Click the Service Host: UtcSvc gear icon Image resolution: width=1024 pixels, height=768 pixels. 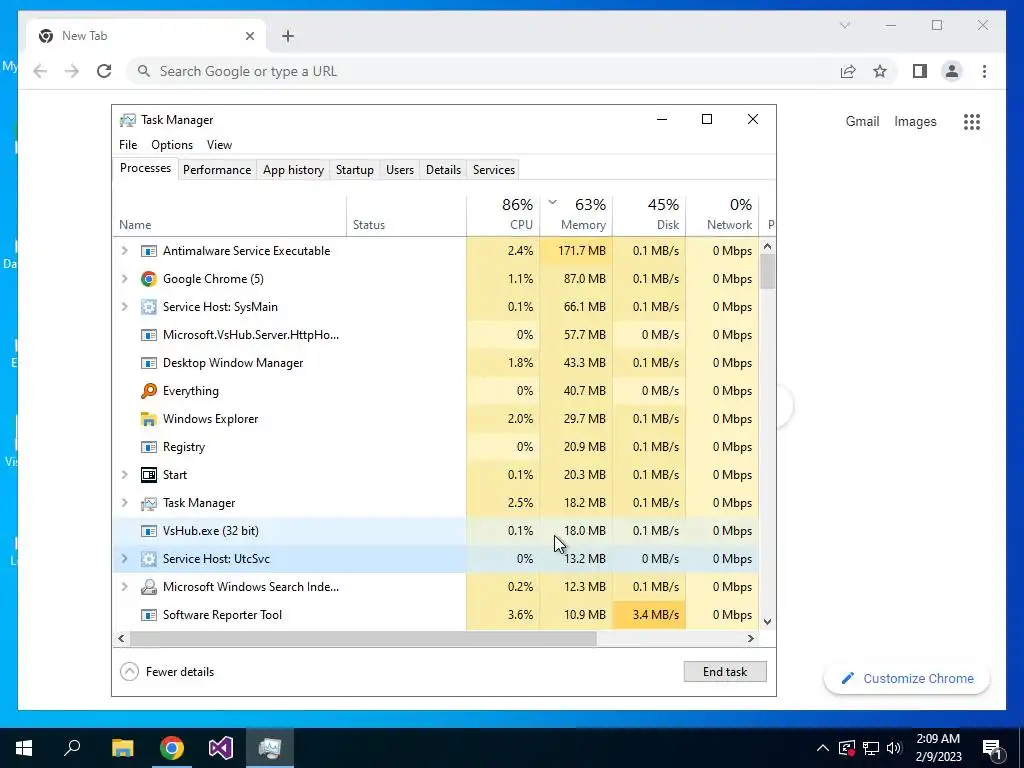click(149, 559)
